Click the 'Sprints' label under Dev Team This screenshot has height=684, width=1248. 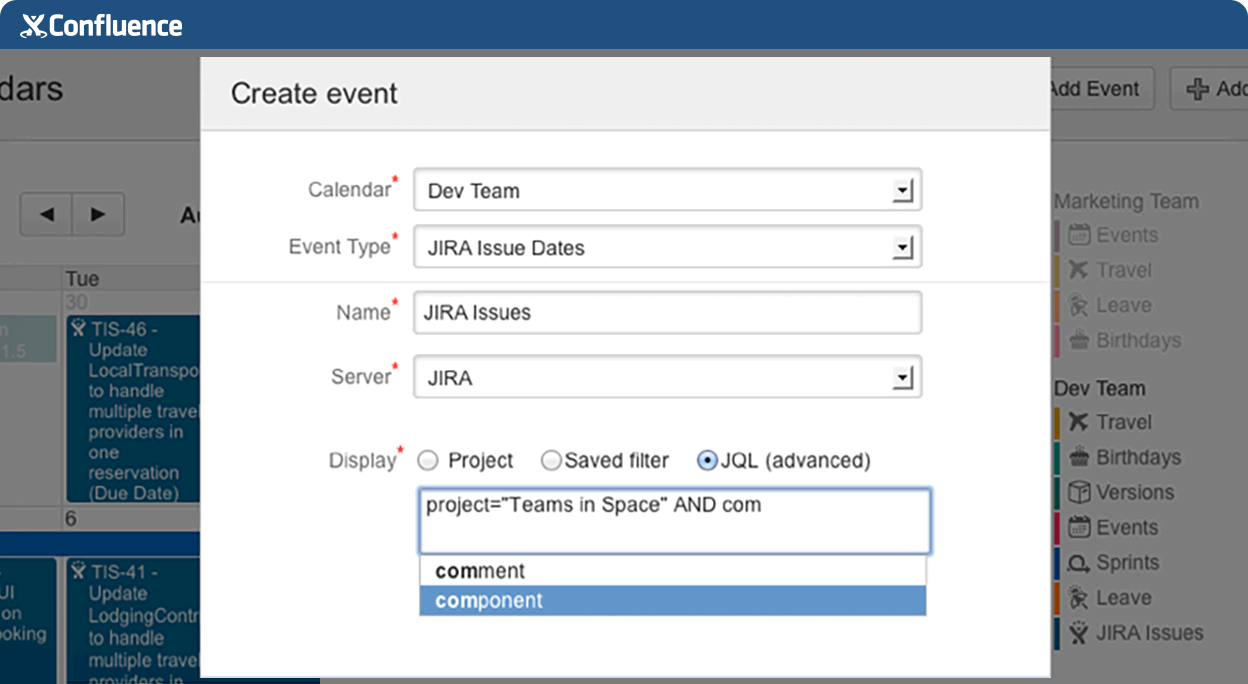pos(1127,563)
